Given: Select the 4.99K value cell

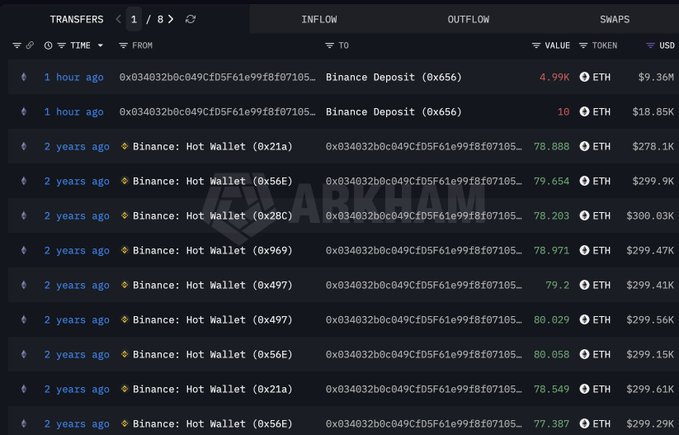Looking at the screenshot, I should [x=554, y=77].
